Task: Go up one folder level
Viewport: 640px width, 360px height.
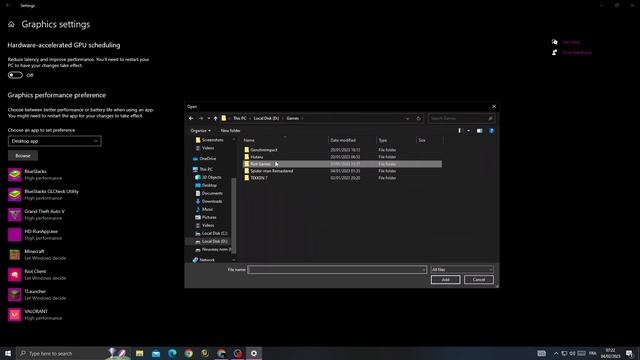Action: [216, 118]
